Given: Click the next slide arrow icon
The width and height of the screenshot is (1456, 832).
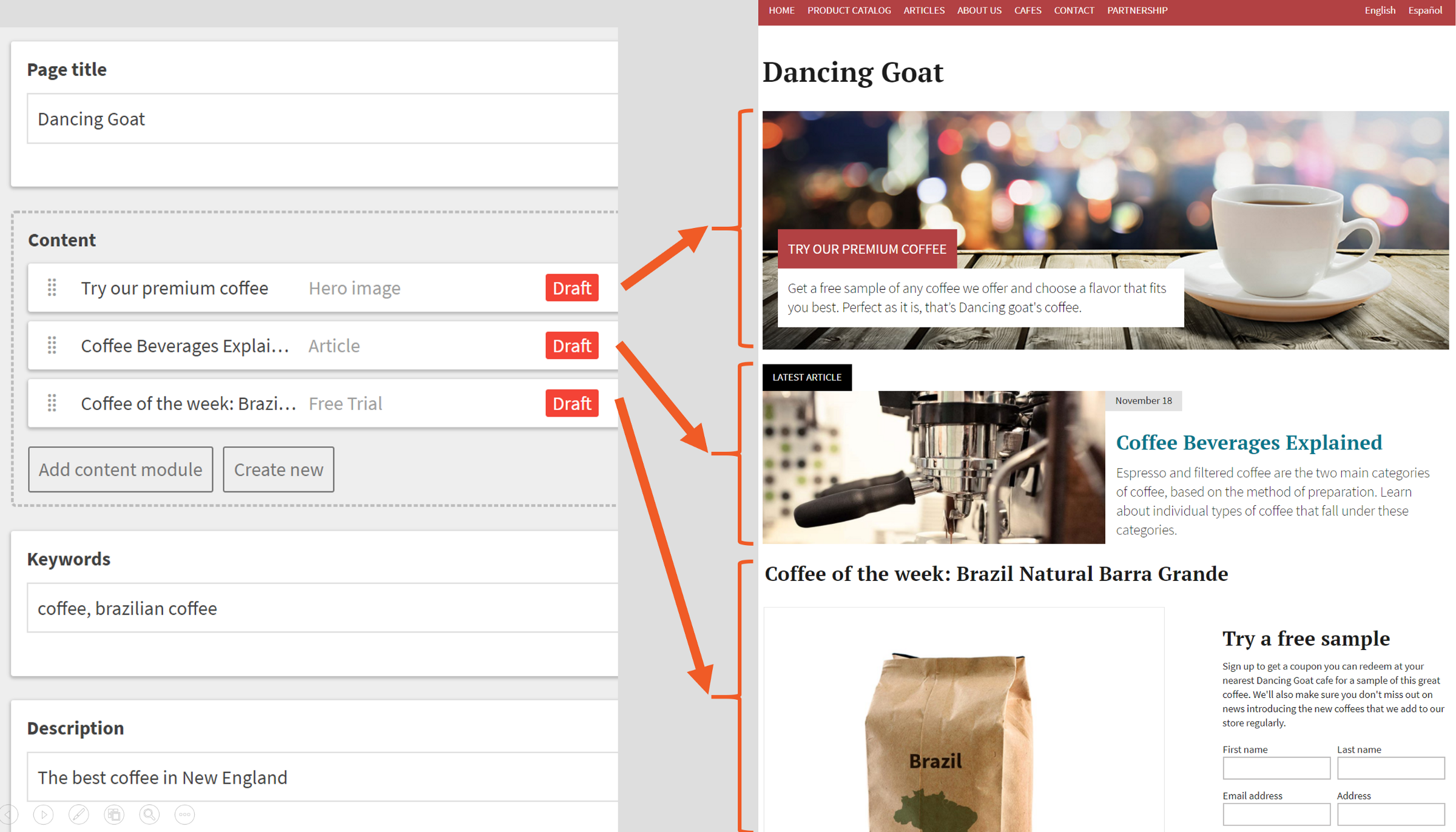Looking at the screenshot, I should point(44,814).
